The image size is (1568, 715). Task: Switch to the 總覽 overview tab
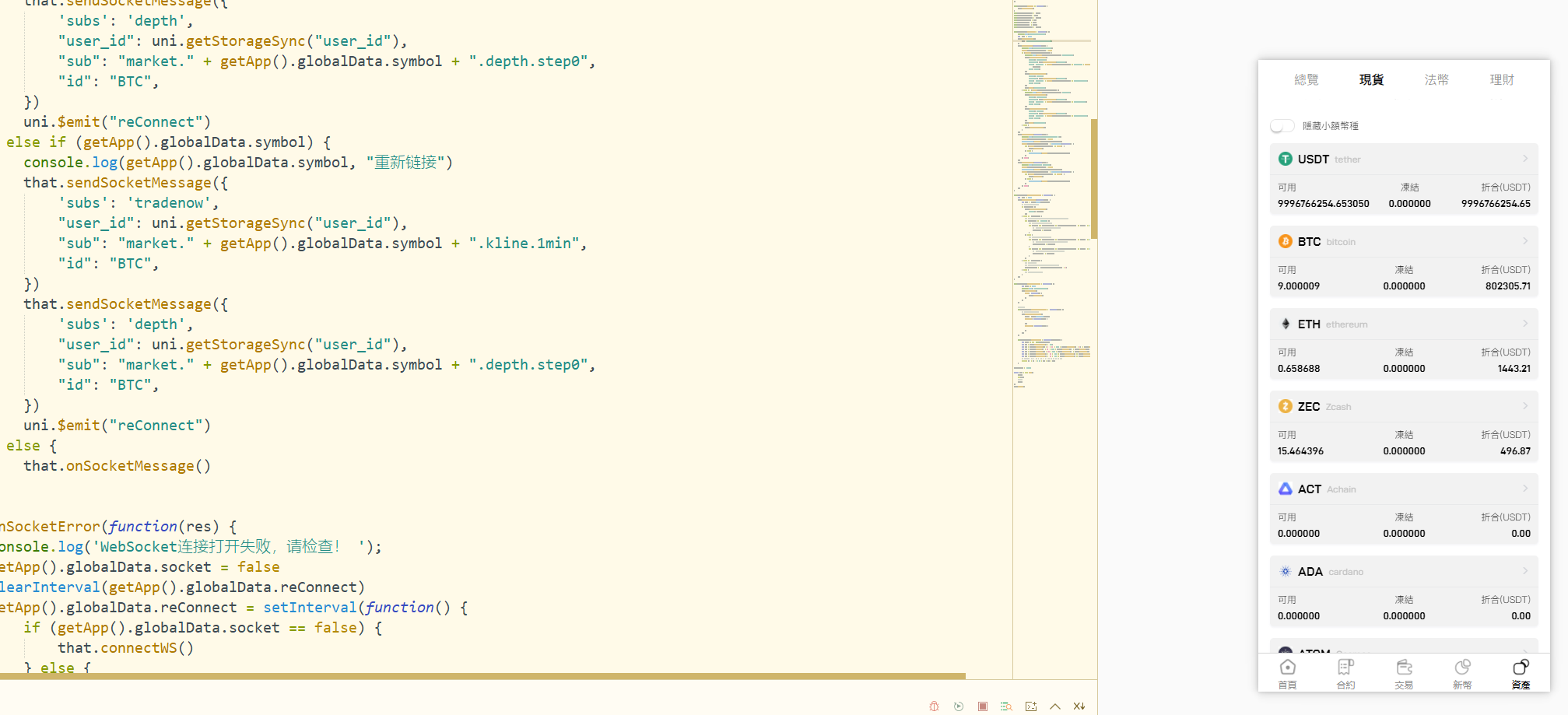coord(1306,79)
